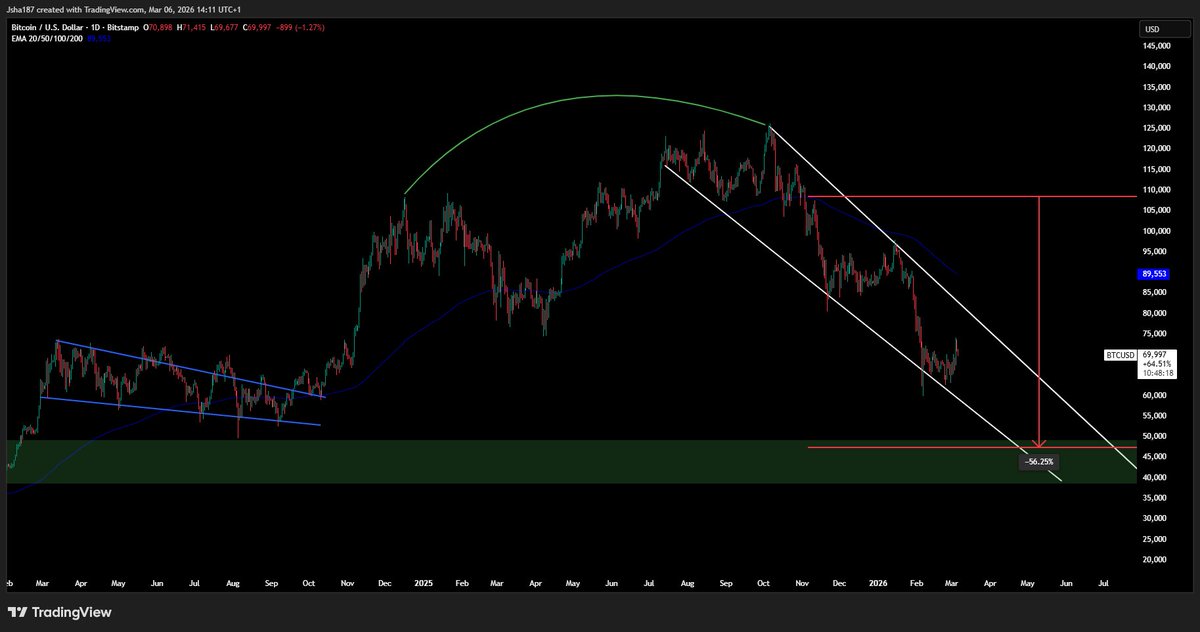The height and width of the screenshot is (632, 1200).
Task: Click the 2025 year label on time axis
Action: click(x=423, y=581)
